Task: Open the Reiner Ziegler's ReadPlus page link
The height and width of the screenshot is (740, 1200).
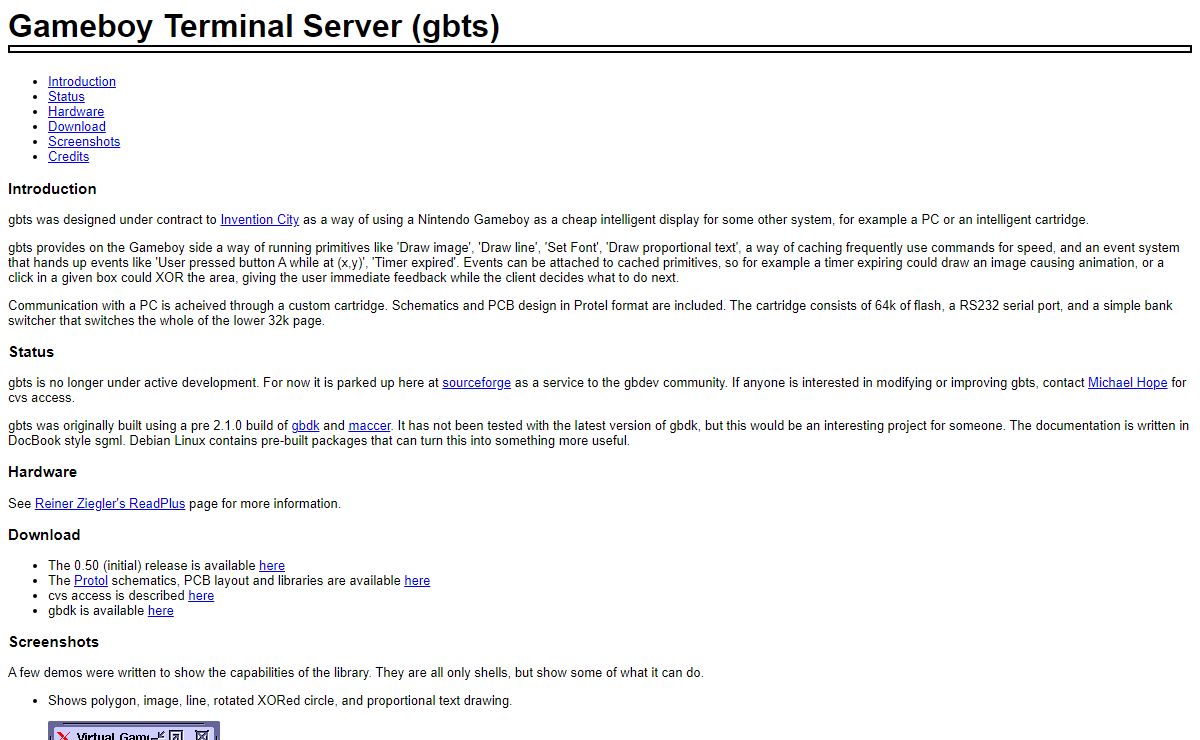Action: tap(110, 504)
